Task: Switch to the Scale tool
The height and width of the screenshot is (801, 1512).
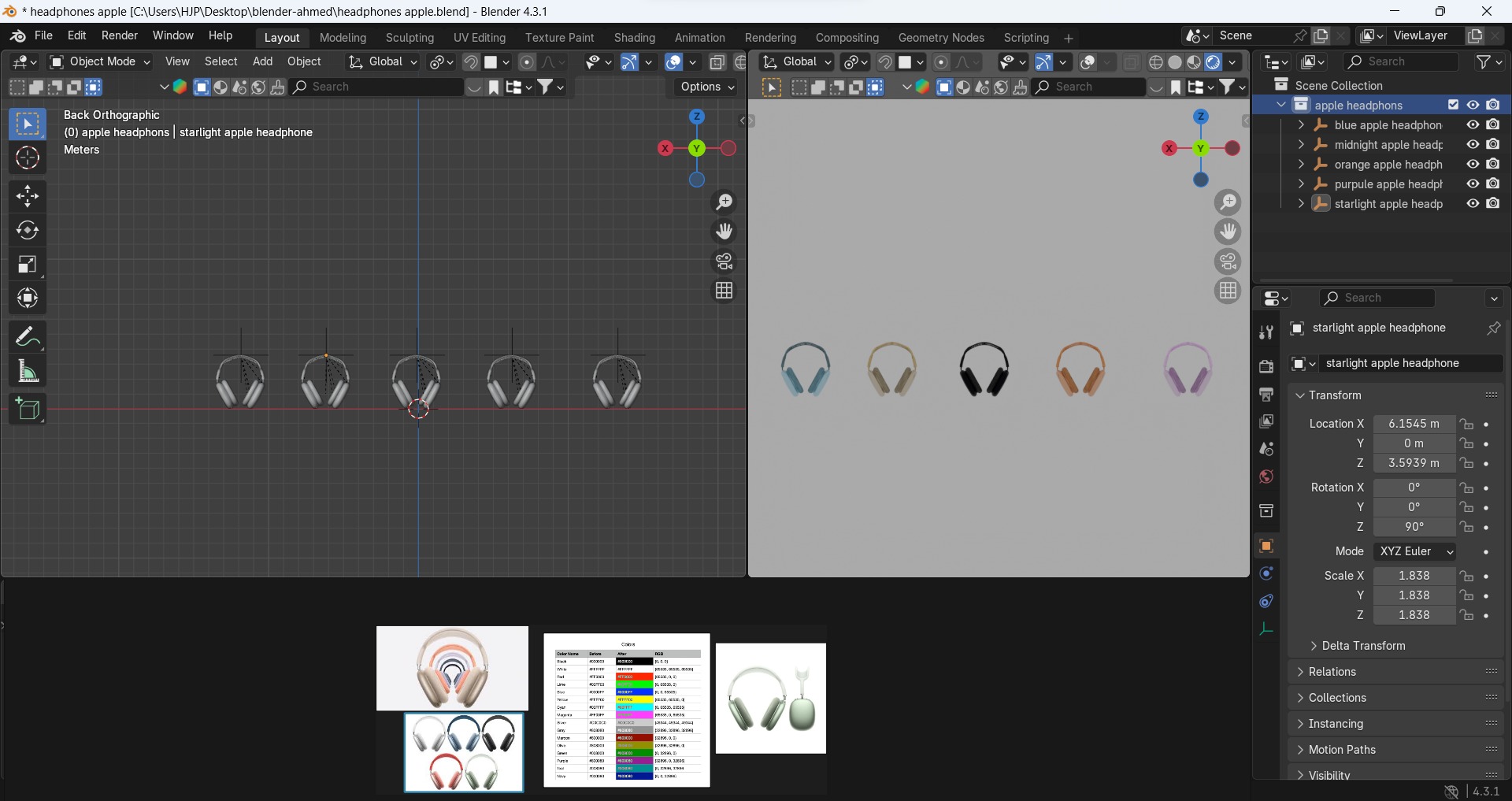Action: [x=28, y=264]
